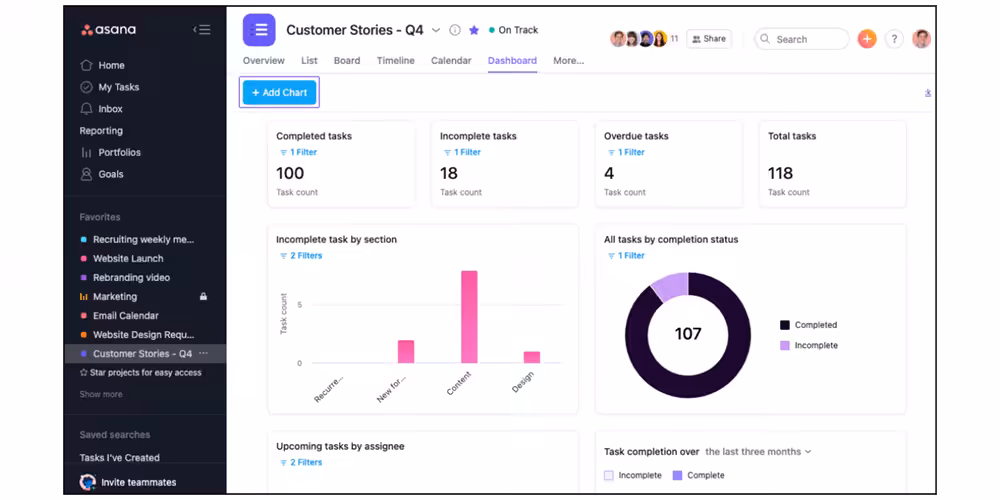Toggle the Incomplete legend item in donut chart

pos(815,346)
